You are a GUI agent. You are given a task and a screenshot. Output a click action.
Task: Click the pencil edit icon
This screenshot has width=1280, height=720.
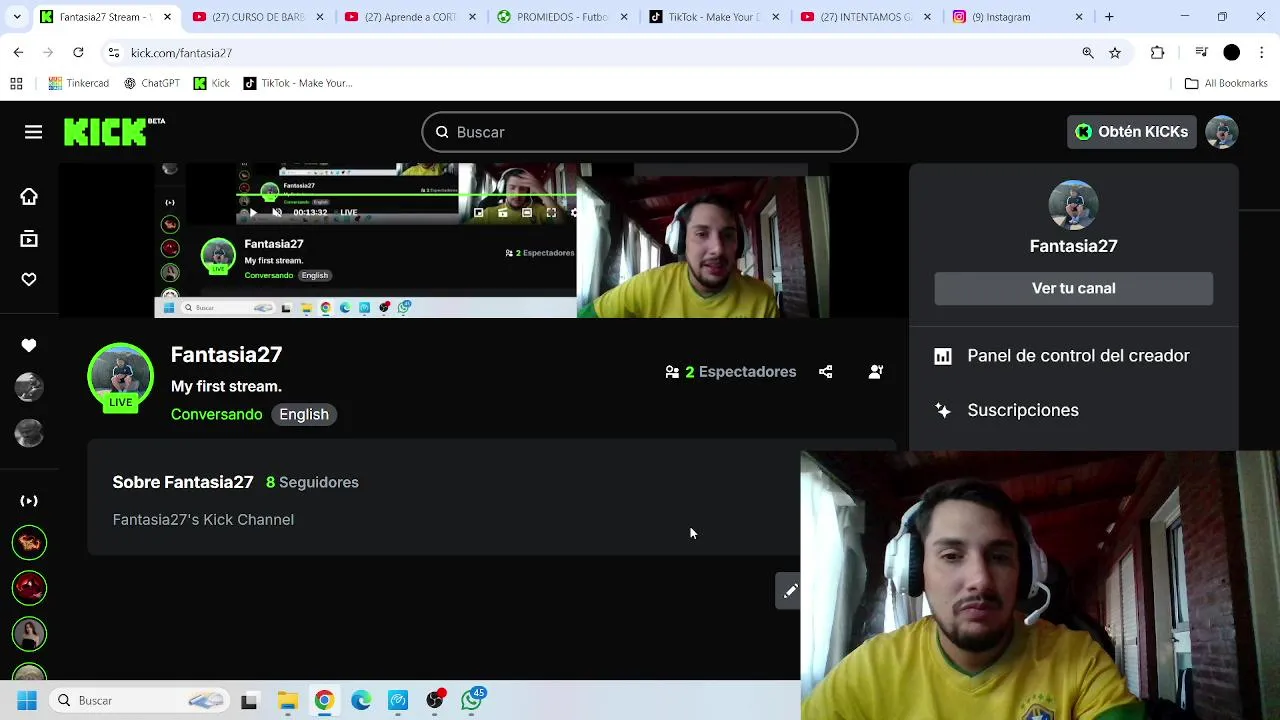pyautogui.click(x=789, y=591)
